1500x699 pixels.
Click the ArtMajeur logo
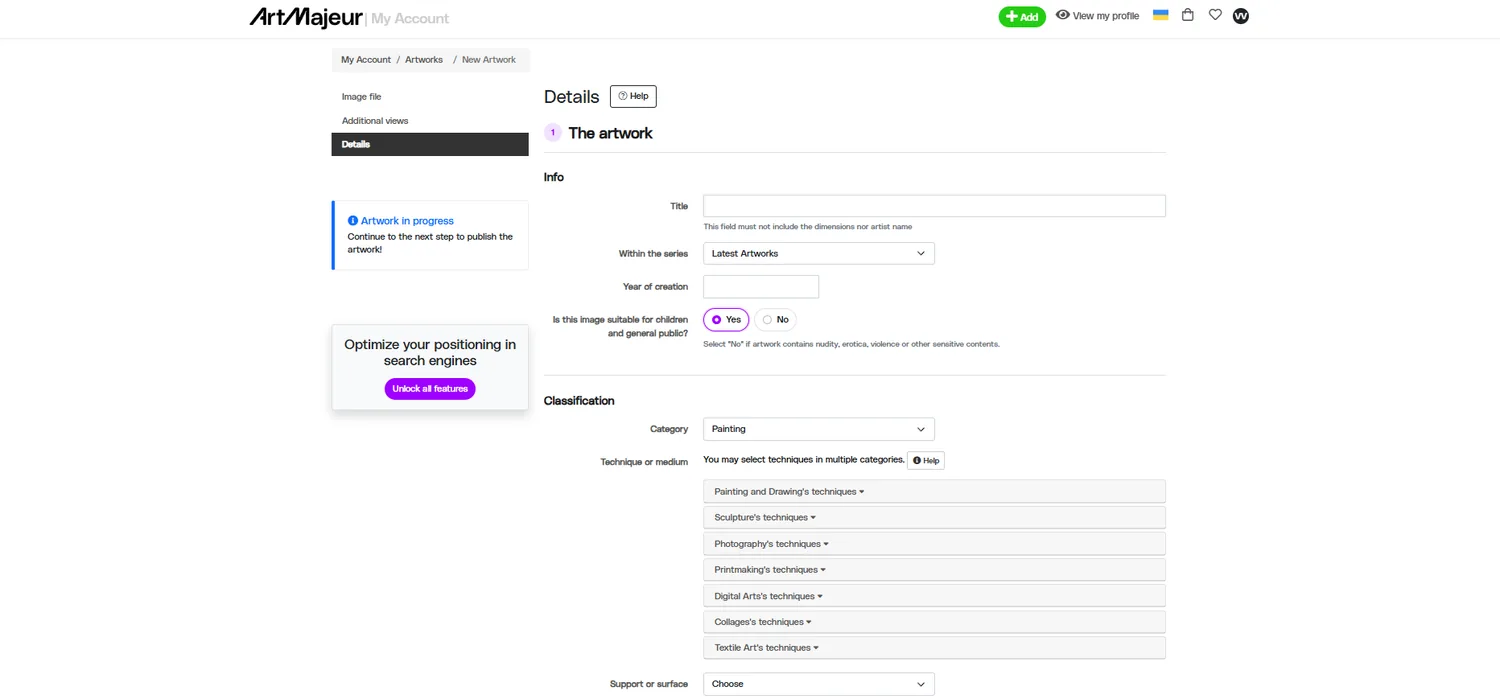[x=306, y=17]
